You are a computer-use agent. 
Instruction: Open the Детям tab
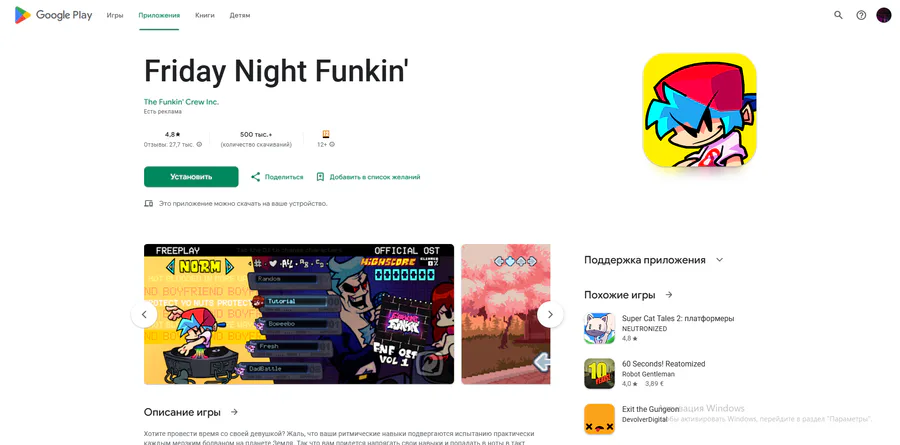point(240,16)
